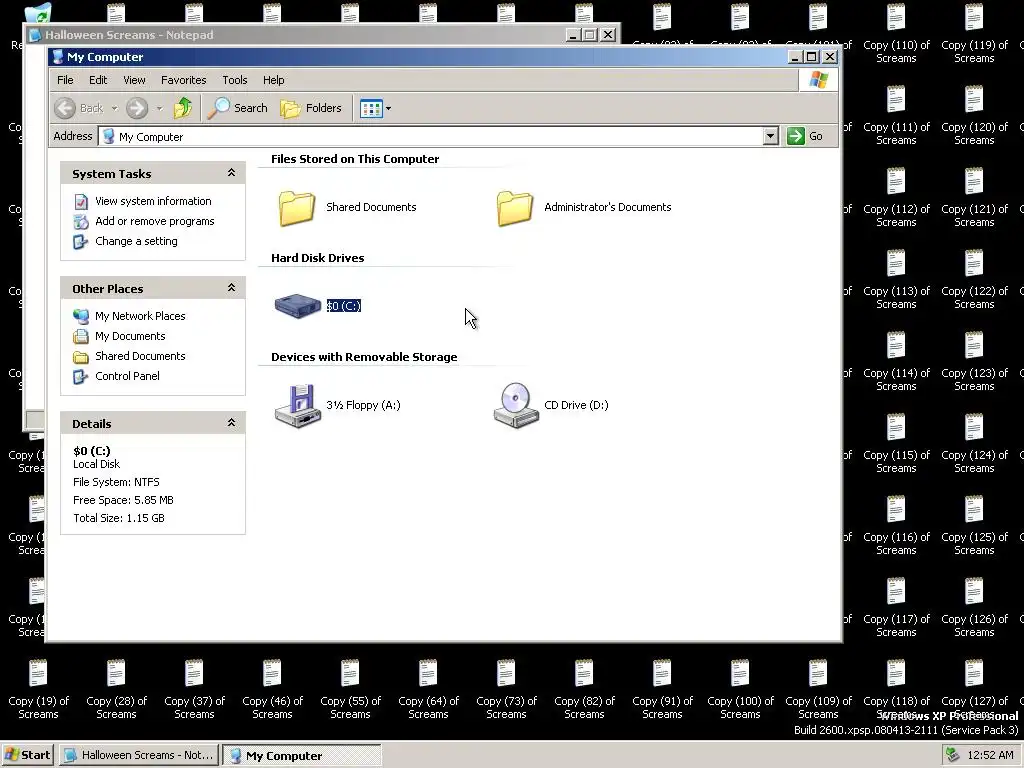This screenshot has height=768, width=1024.
Task: Expand the Back history dropdown arrow
Action: click(x=114, y=108)
